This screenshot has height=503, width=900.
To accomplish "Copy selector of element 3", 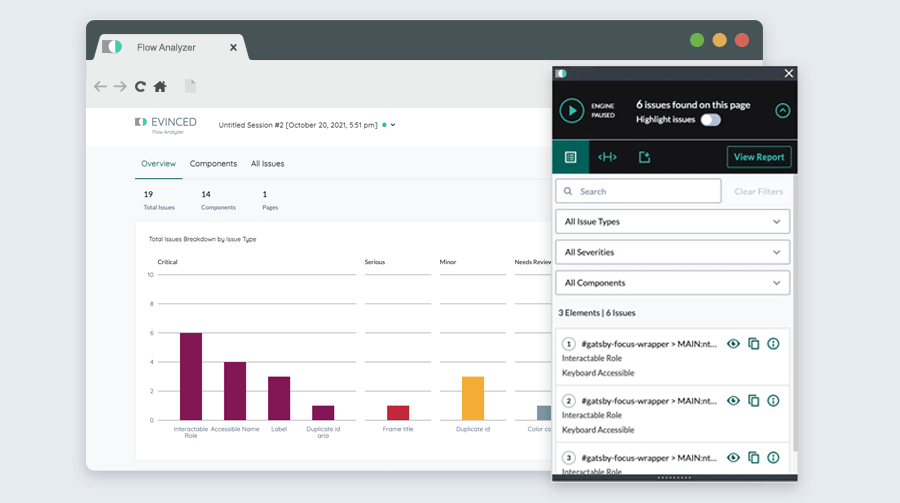I will point(754,458).
